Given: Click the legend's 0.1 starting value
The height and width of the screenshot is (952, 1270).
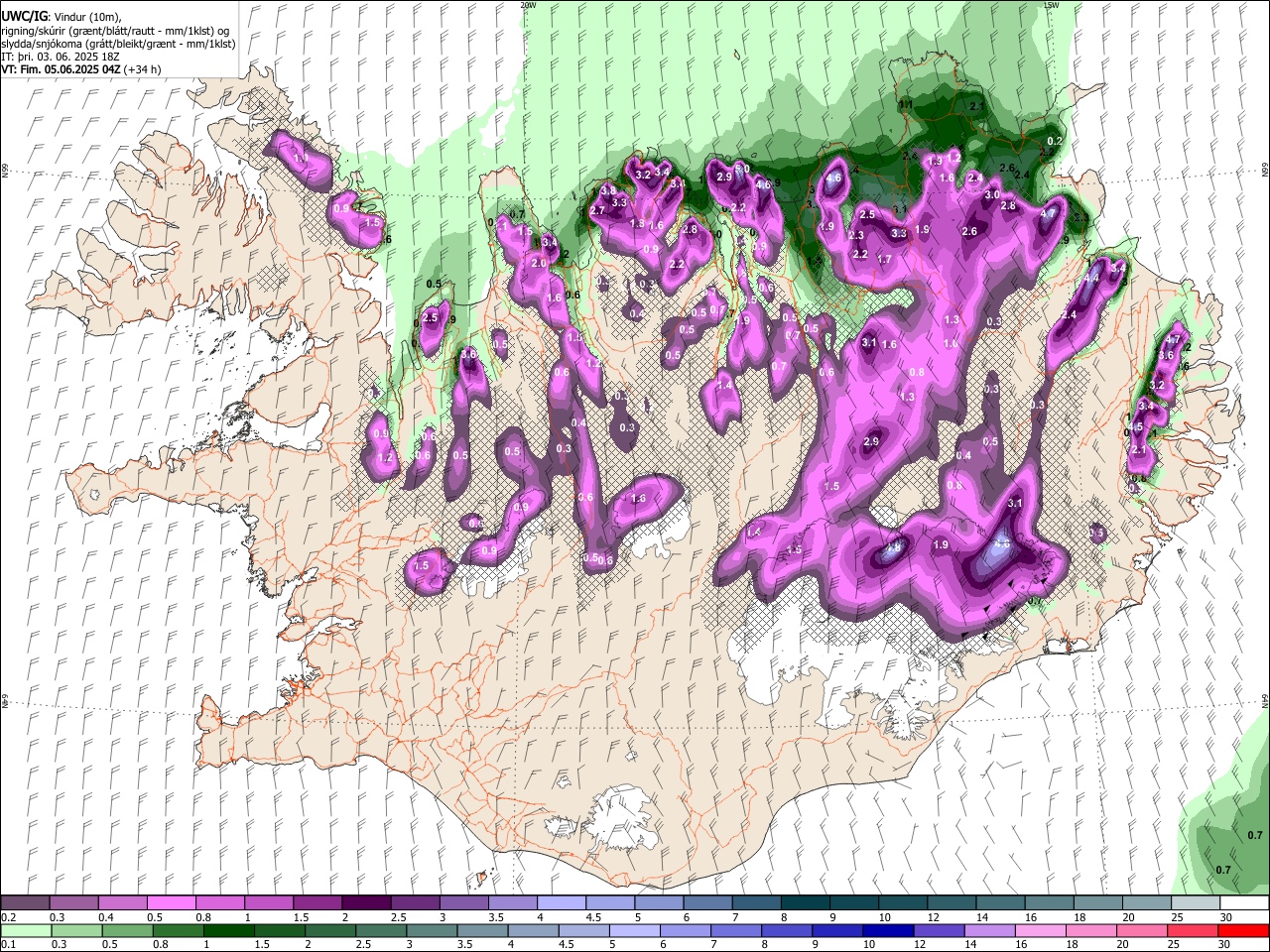Looking at the screenshot, I should tap(8, 944).
